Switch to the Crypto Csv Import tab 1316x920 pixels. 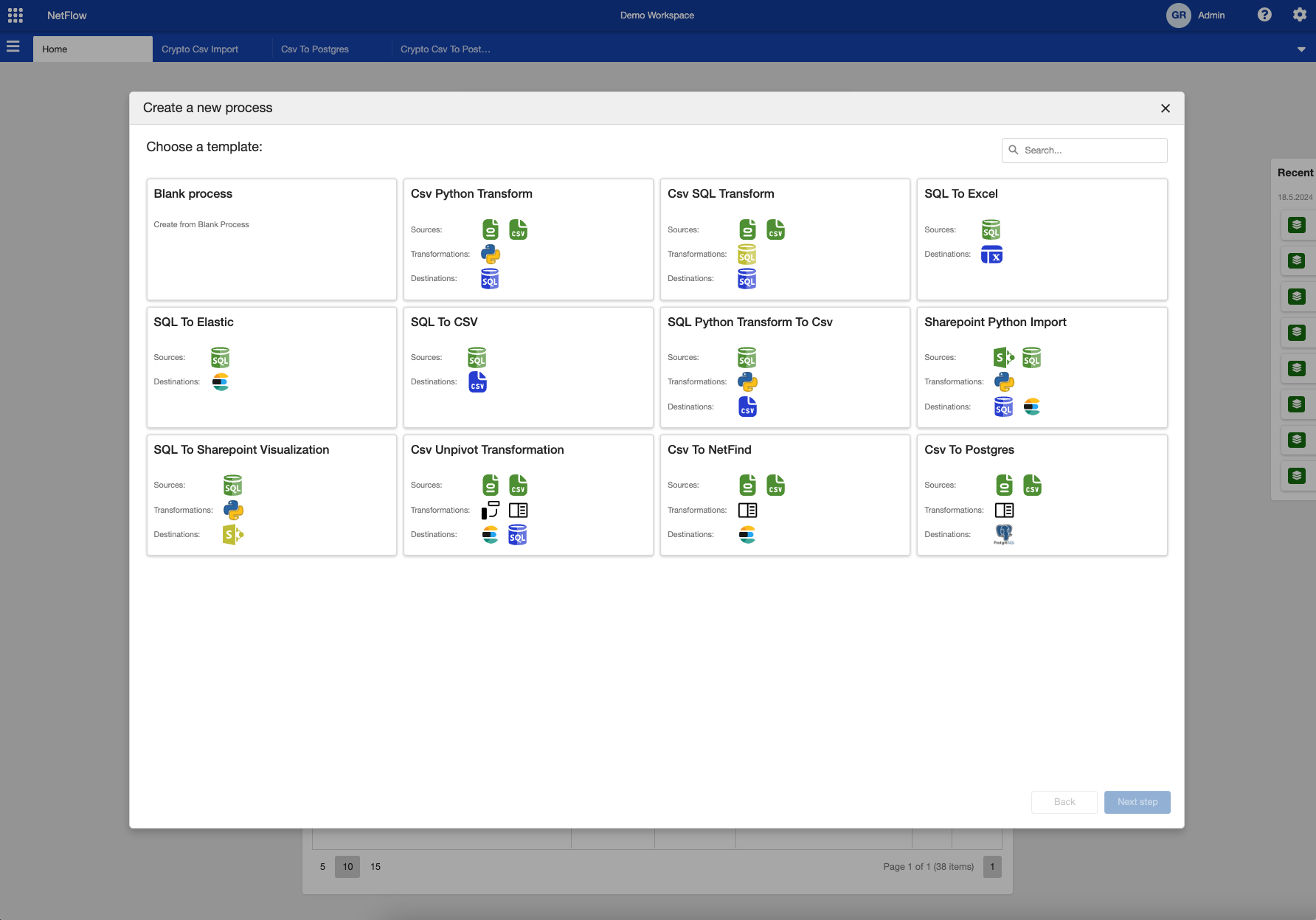tap(200, 49)
